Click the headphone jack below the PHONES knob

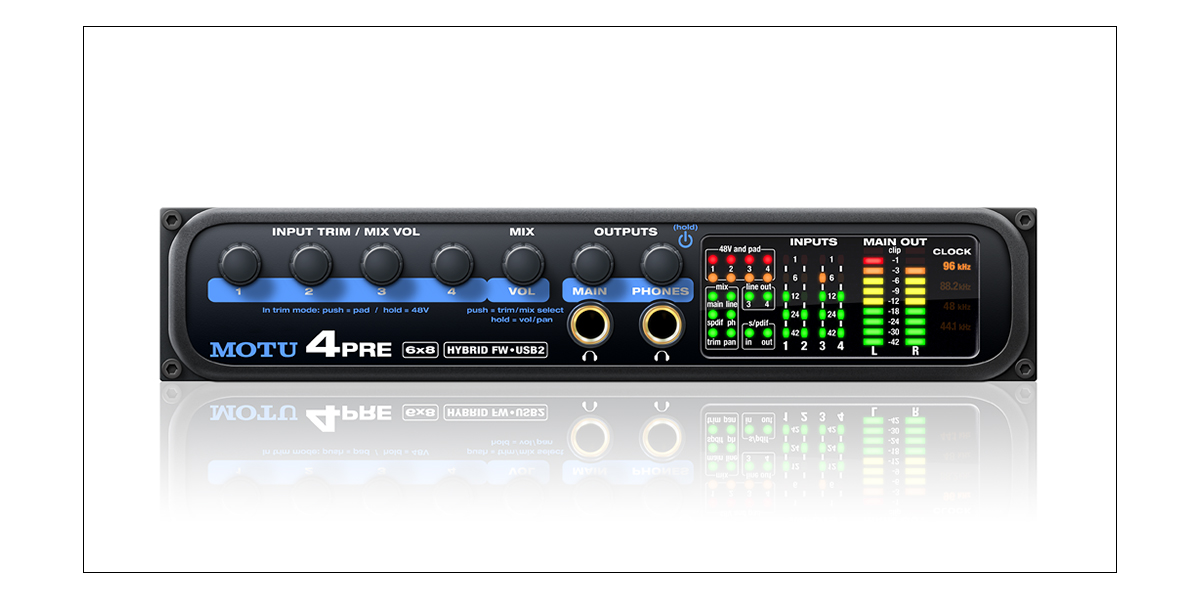tap(661, 325)
